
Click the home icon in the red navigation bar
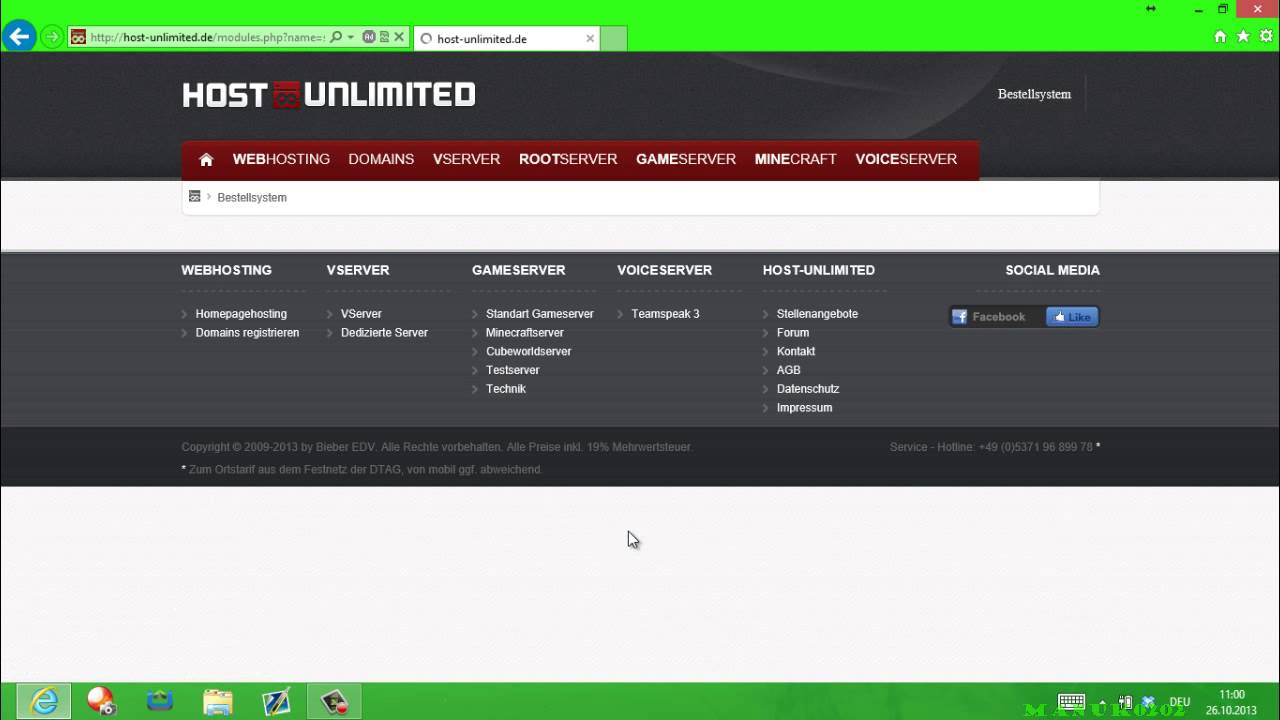click(x=206, y=159)
